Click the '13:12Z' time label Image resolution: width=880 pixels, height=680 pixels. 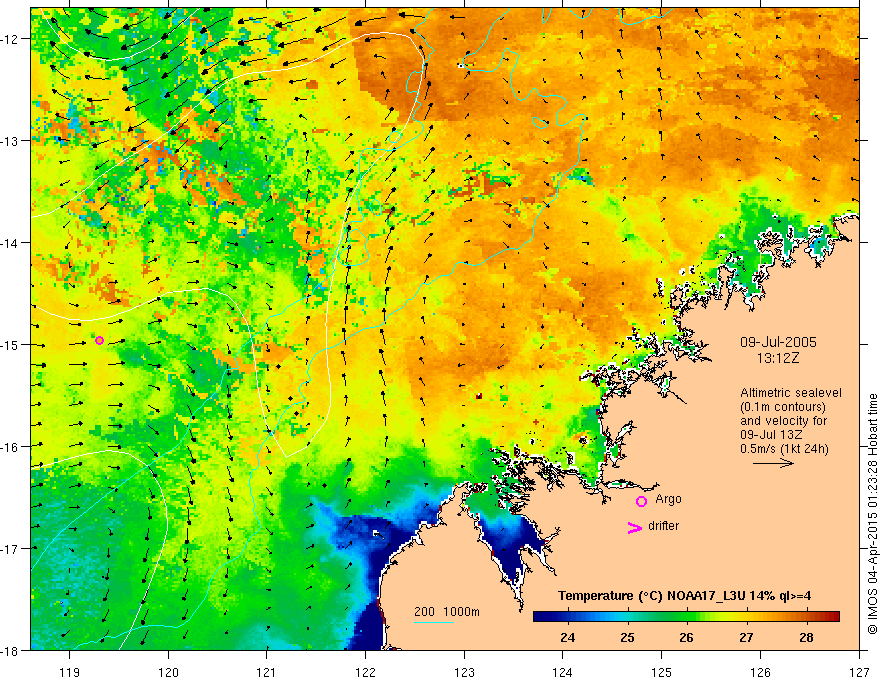777,358
